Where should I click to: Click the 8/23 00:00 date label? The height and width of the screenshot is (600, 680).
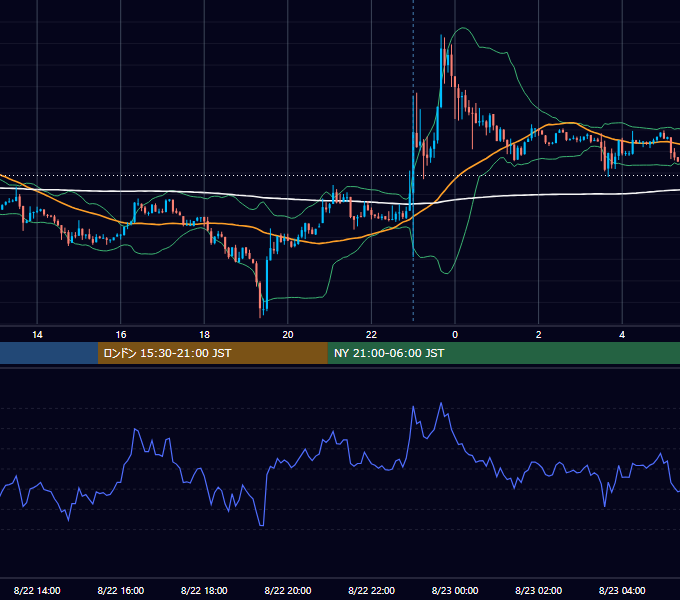(x=455, y=590)
